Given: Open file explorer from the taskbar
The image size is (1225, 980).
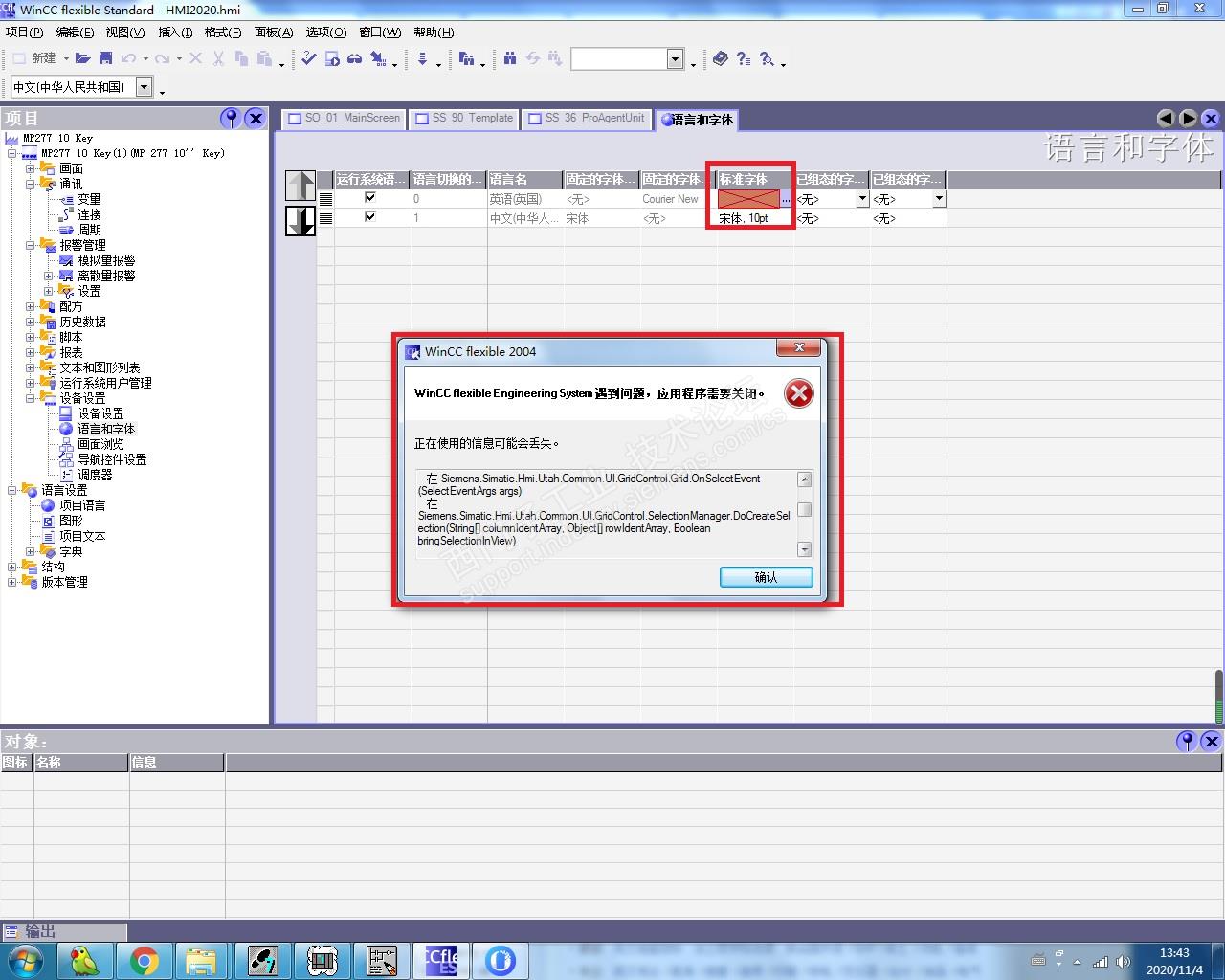Looking at the screenshot, I should tap(204, 960).
